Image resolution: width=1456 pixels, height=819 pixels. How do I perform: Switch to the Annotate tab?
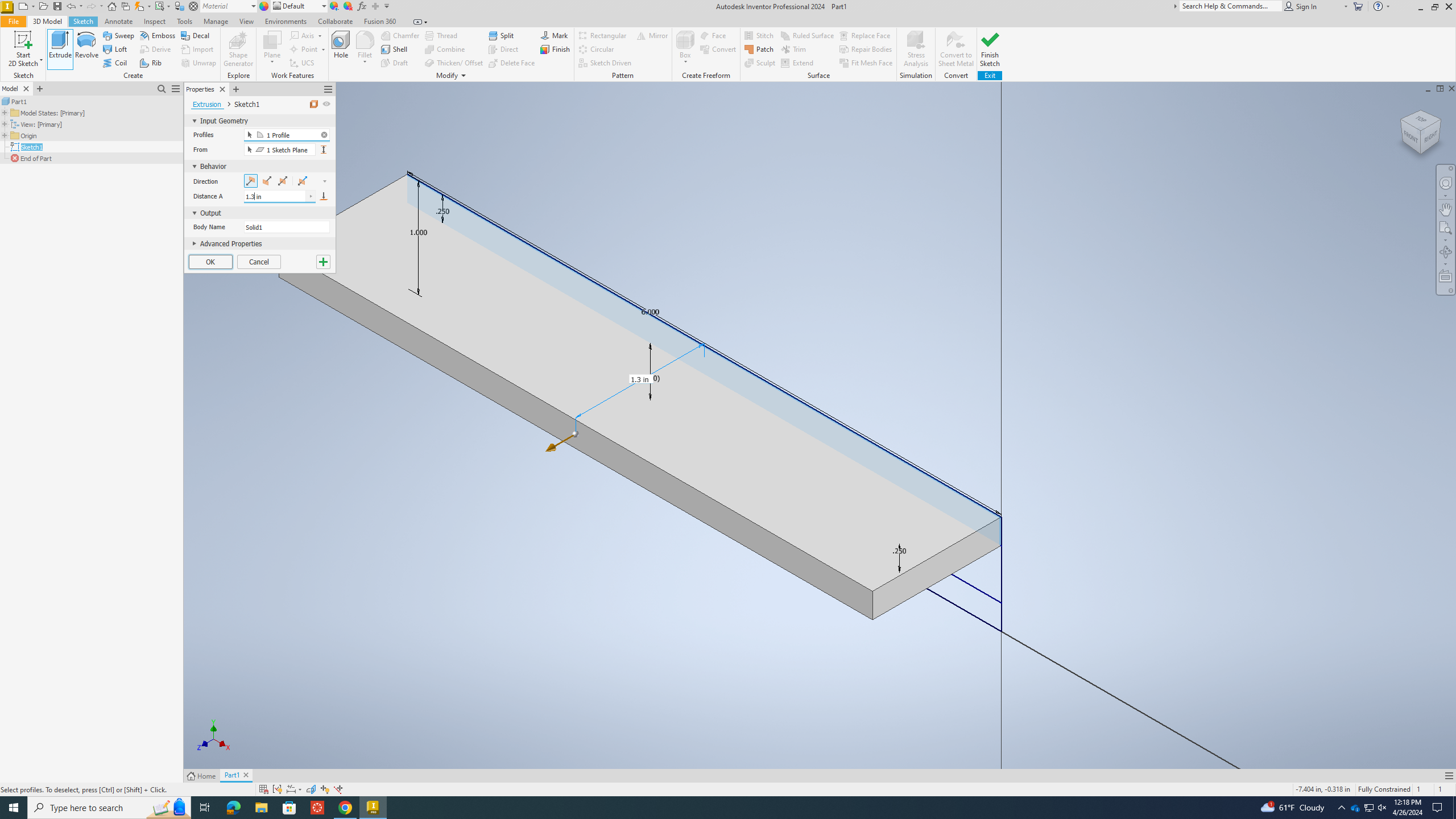(x=118, y=21)
